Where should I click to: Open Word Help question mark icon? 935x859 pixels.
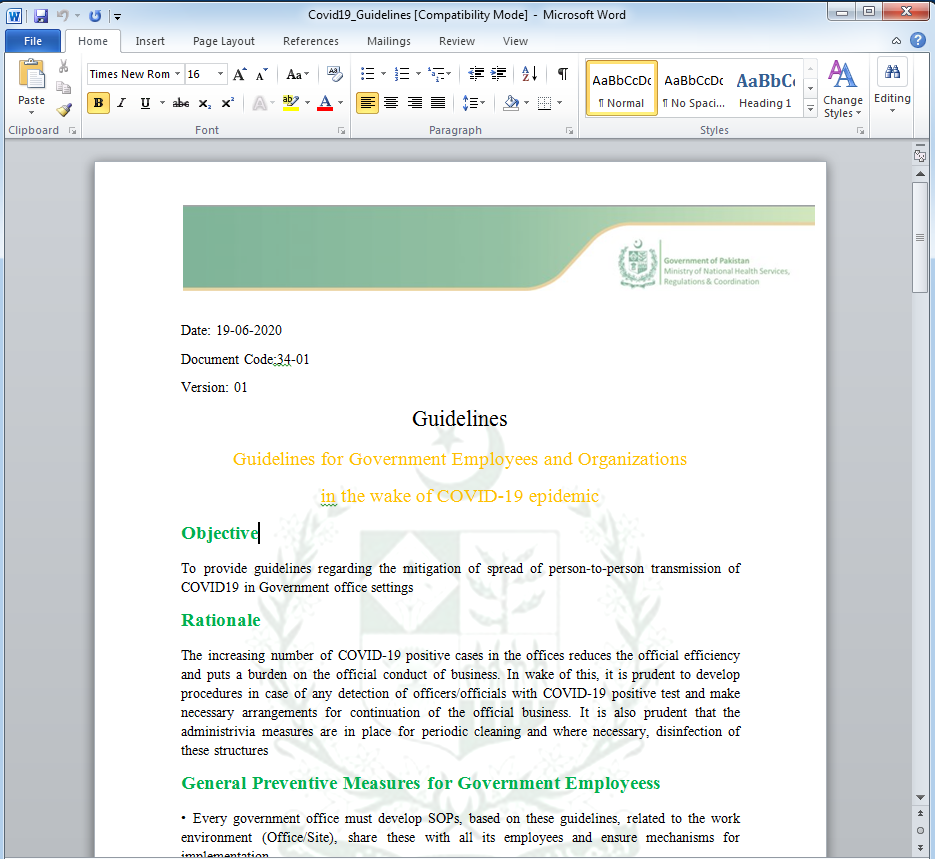click(x=918, y=41)
